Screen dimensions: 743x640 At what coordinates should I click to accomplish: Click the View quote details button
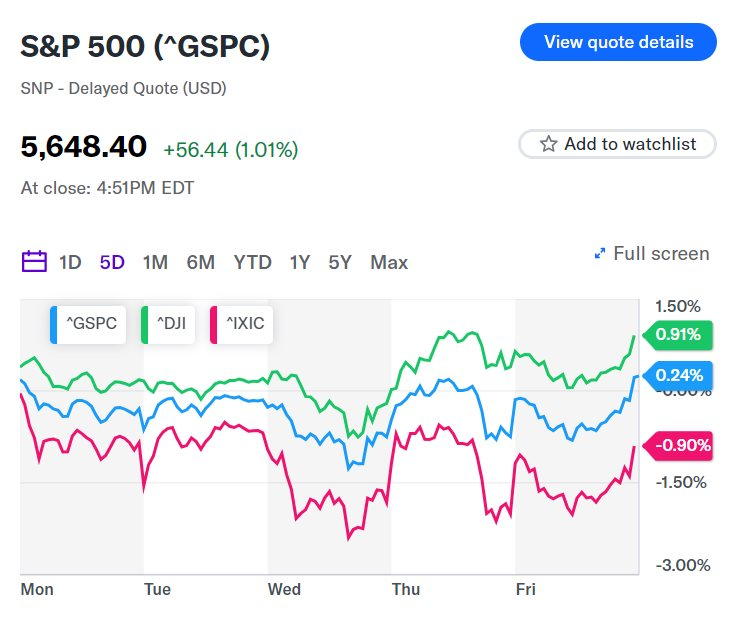click(x=618, y=43)
